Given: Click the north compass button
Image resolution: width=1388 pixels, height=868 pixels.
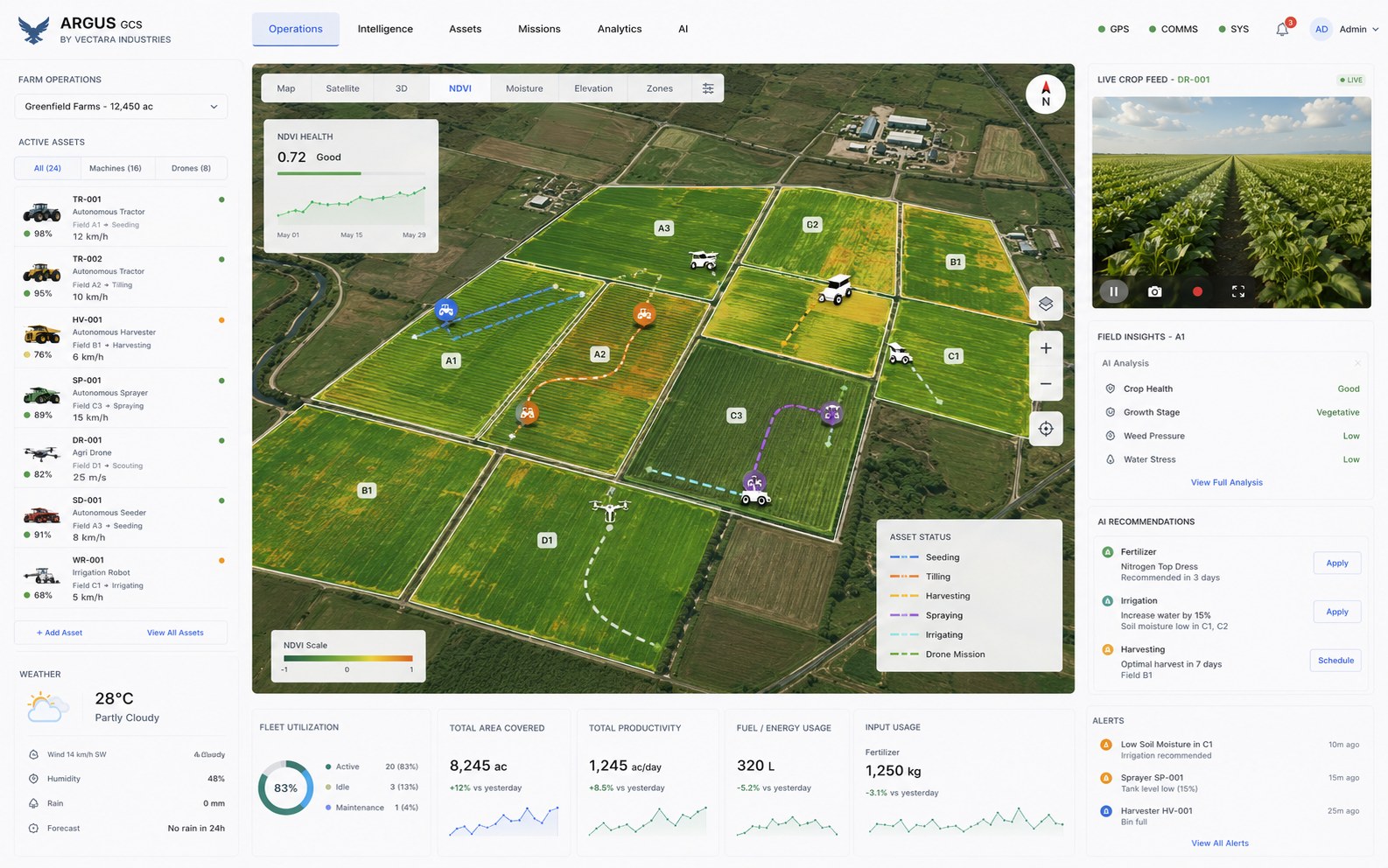Looking at the screenshot, I should 1045,94.
